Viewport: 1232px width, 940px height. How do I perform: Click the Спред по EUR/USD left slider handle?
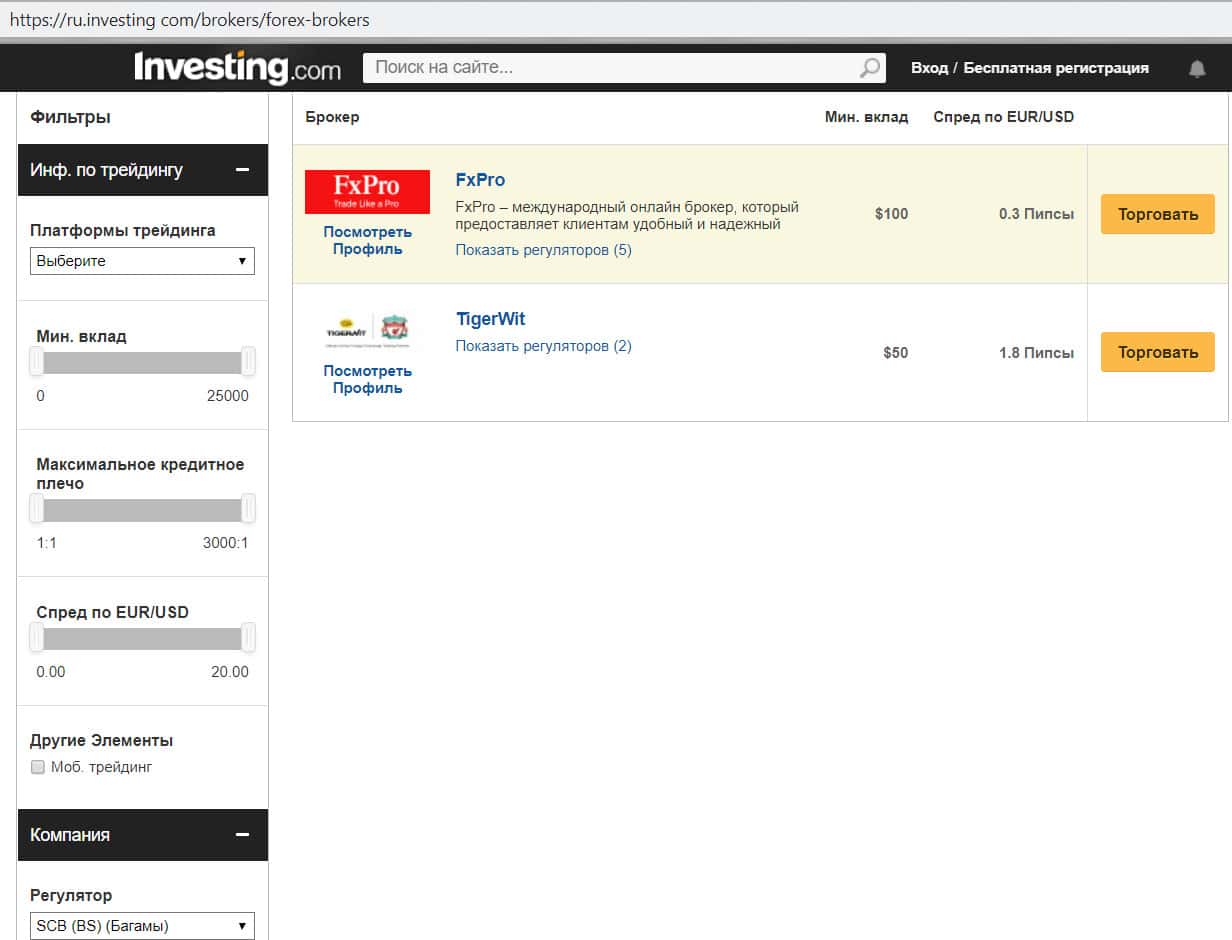[x=37, y=638]
